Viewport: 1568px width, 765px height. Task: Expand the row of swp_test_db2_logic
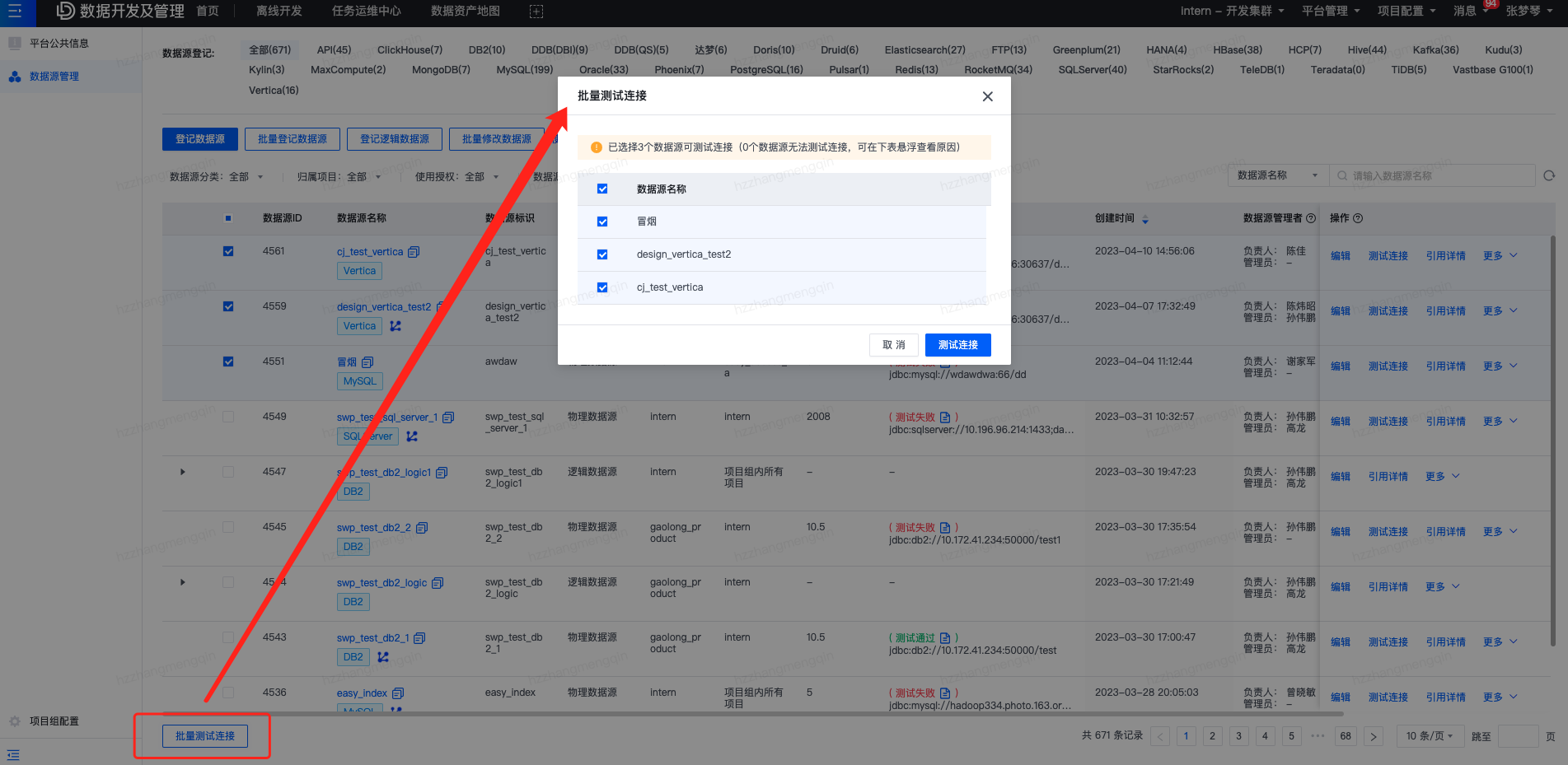[183, 583]
